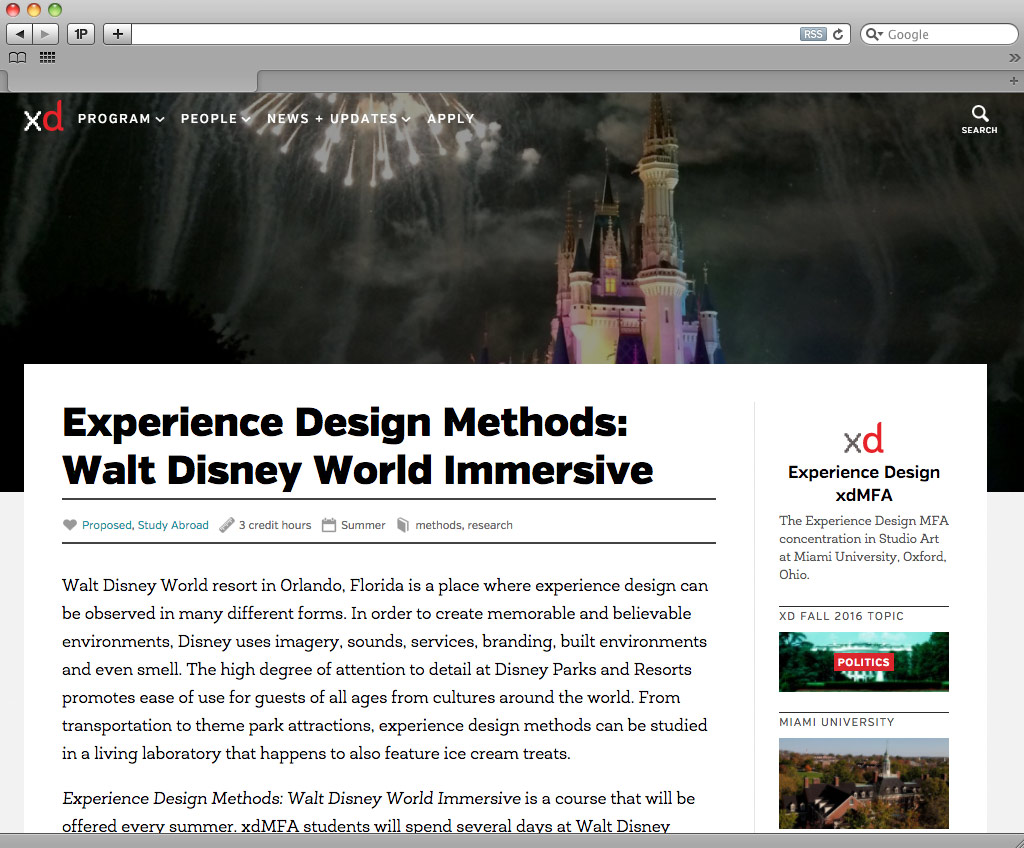Click the '3 credit hours' text

(x=275, y=525)
